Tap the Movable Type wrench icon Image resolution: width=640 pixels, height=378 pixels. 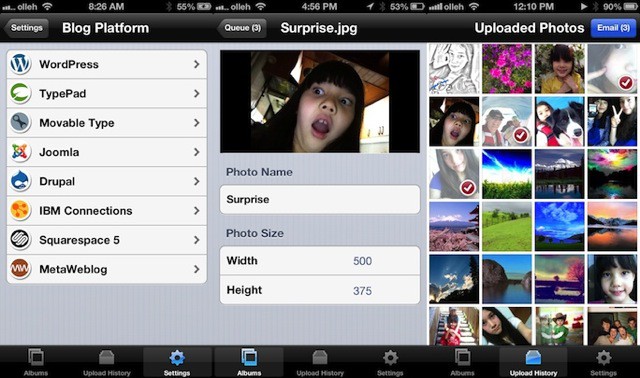click(20, 122)
